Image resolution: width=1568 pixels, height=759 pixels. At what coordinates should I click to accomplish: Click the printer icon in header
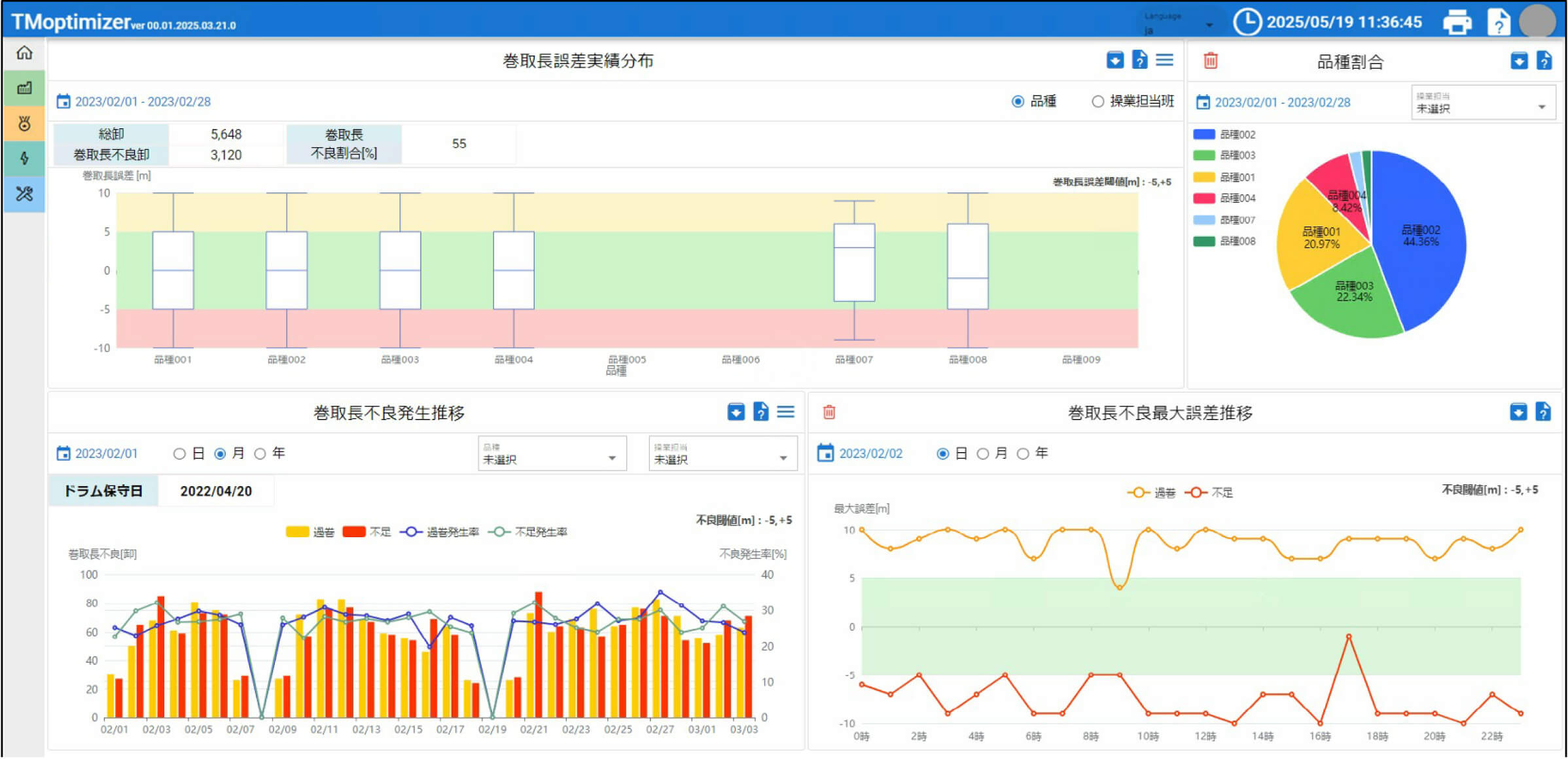(1457, 22)
